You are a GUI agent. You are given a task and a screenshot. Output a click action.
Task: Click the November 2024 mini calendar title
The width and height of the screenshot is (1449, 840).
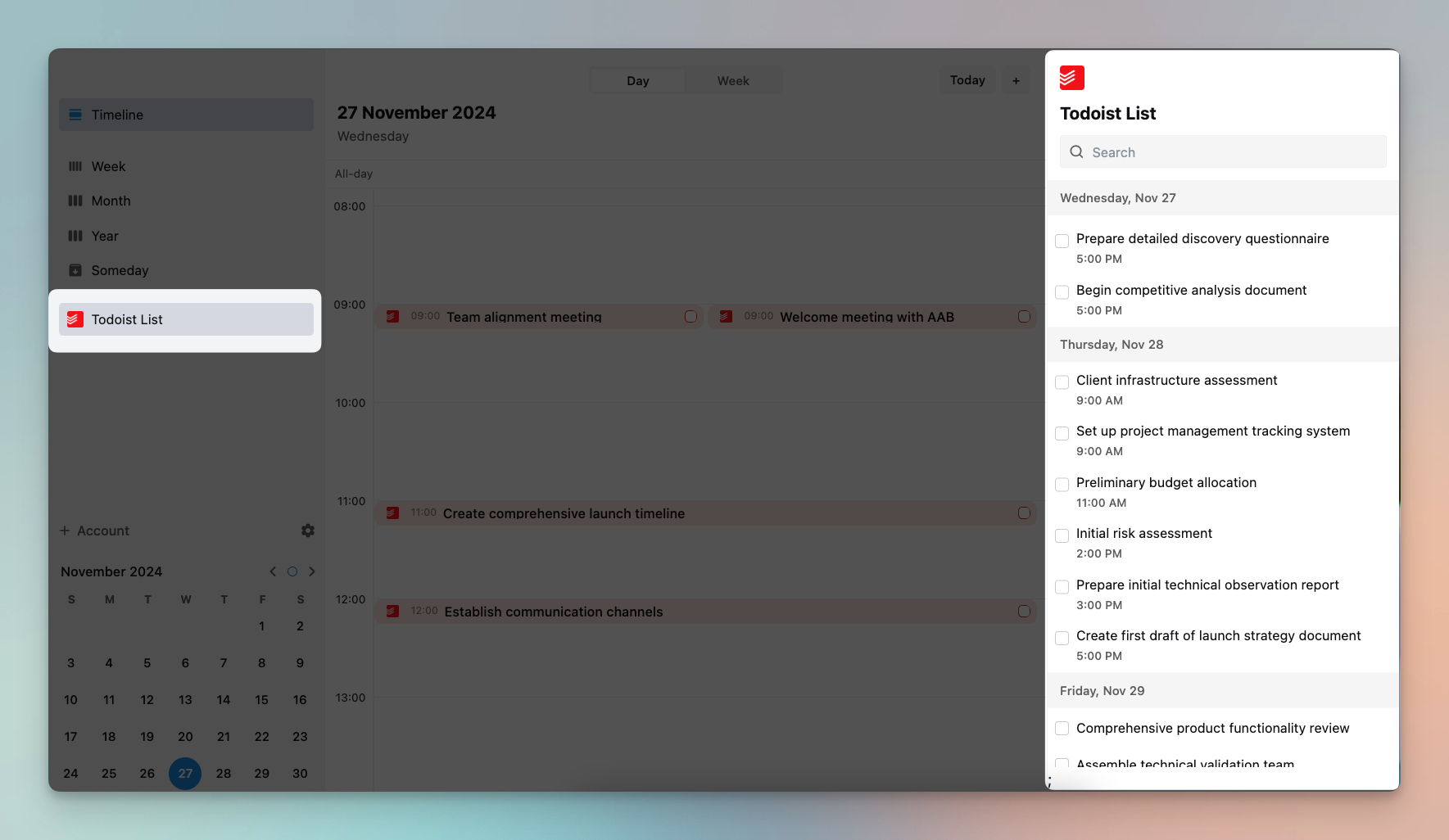(111, 571)
